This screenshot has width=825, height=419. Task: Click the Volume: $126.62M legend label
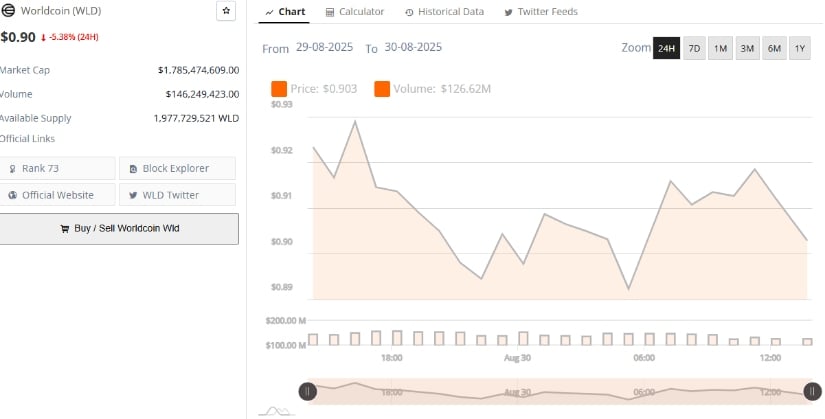pyautogui.click(x=442, y=89)
